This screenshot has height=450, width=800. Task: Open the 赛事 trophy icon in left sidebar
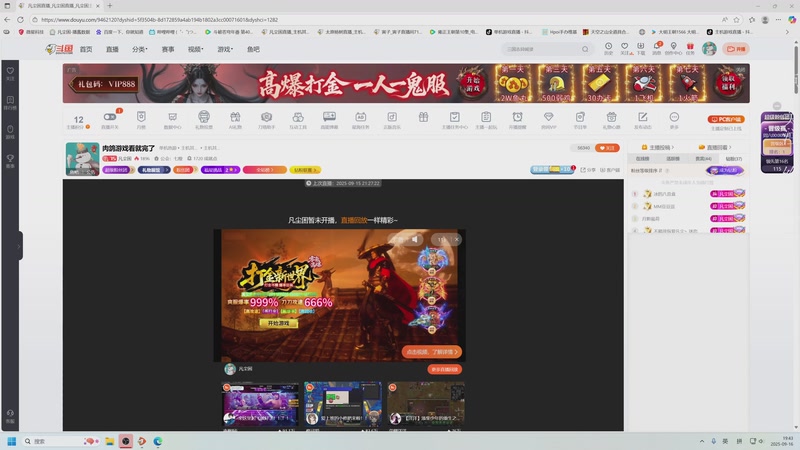tap(10, 161)
